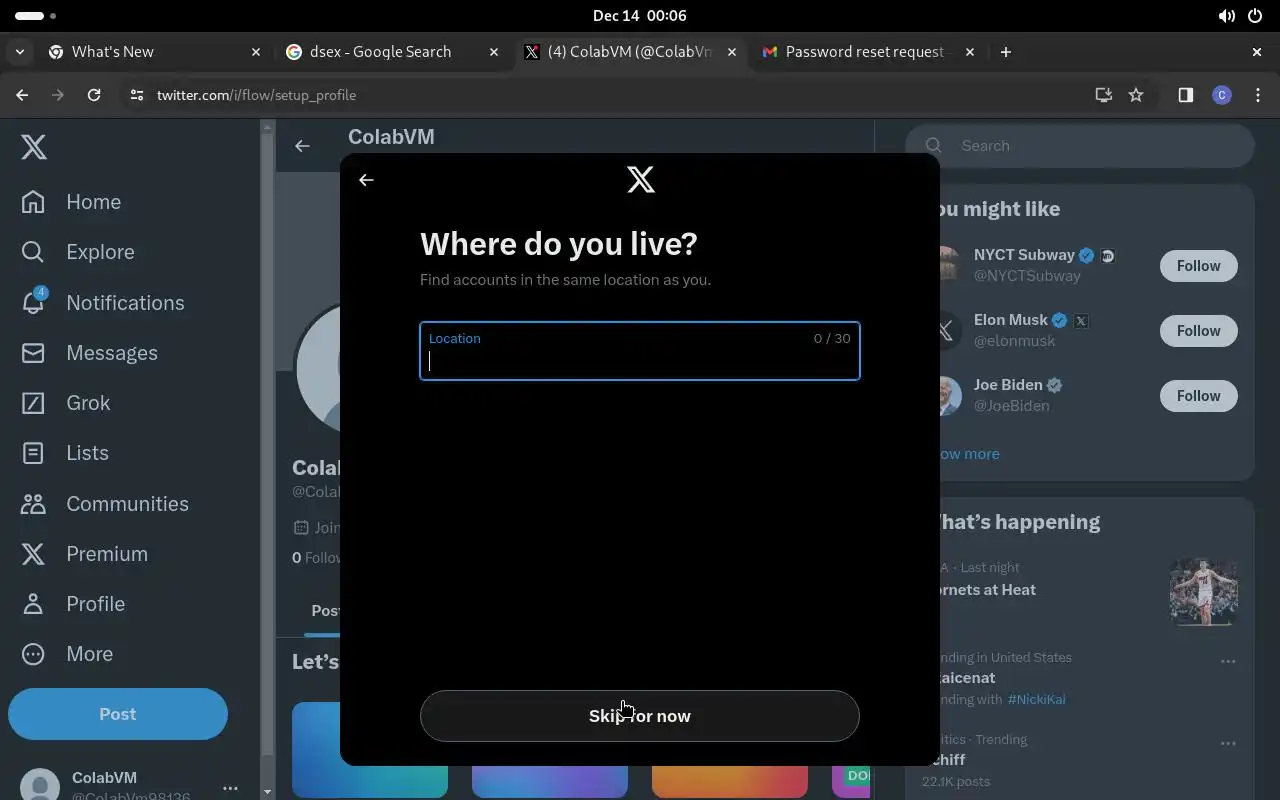Image resolution: width=1280 pixels, height=800 pixels.
Task: Open Grok from the sidebar
Action: pos(65,403)
